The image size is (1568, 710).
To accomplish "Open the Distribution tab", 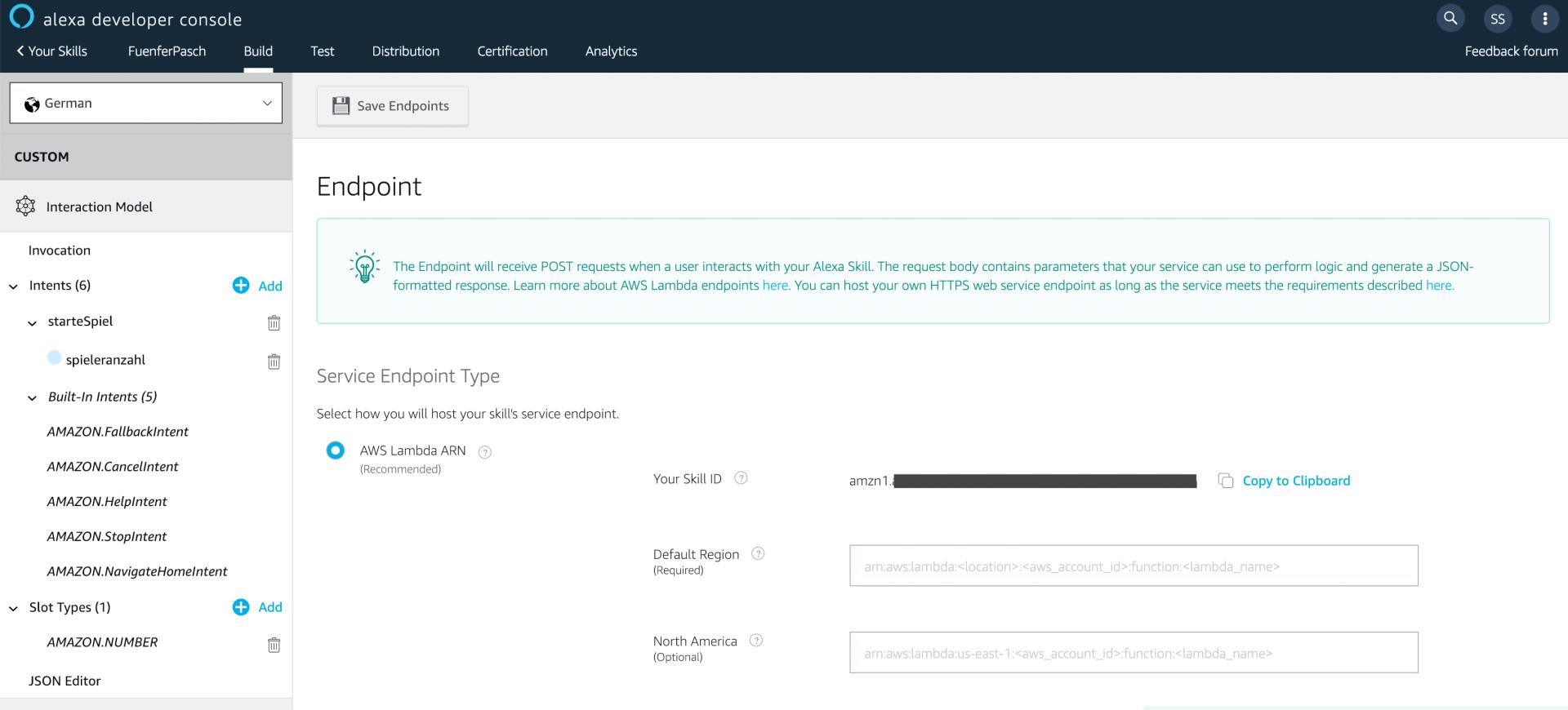I will pyautogui.click(x=405, y=51).
